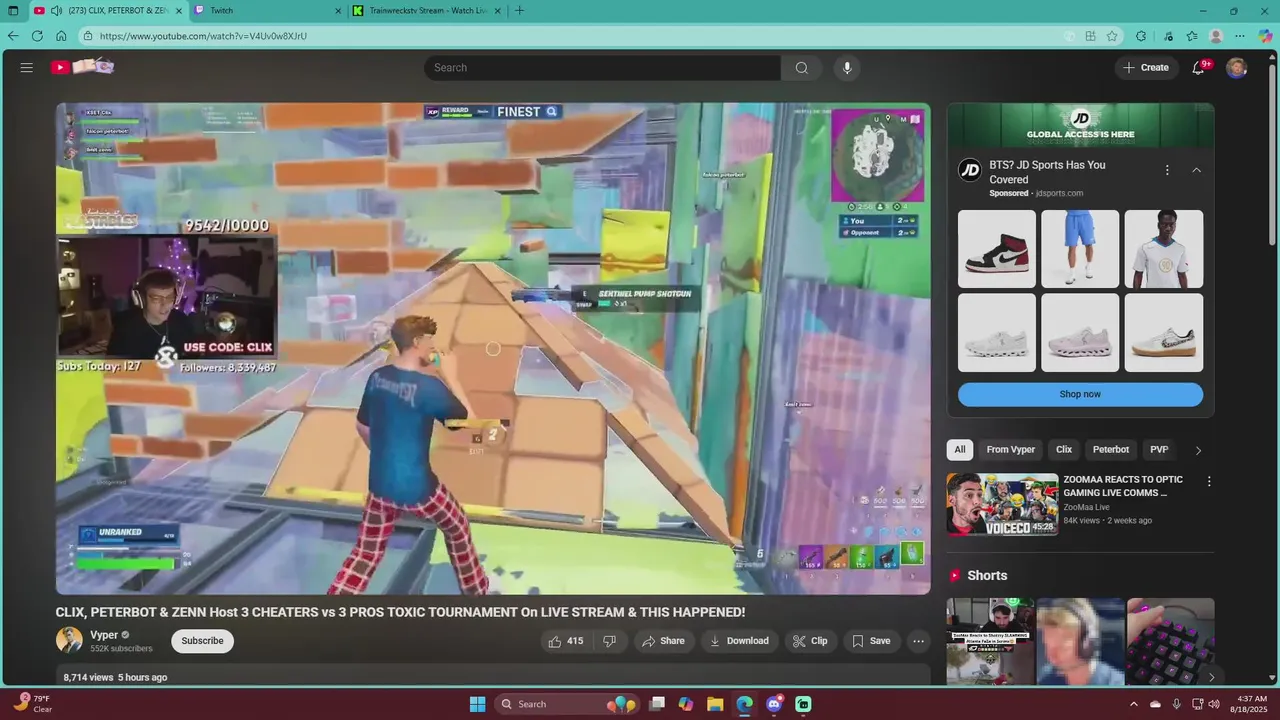Viewport: 1280px width, 720px height.
Task: Open the tab actions menu
Action: (x=13, y=11)
